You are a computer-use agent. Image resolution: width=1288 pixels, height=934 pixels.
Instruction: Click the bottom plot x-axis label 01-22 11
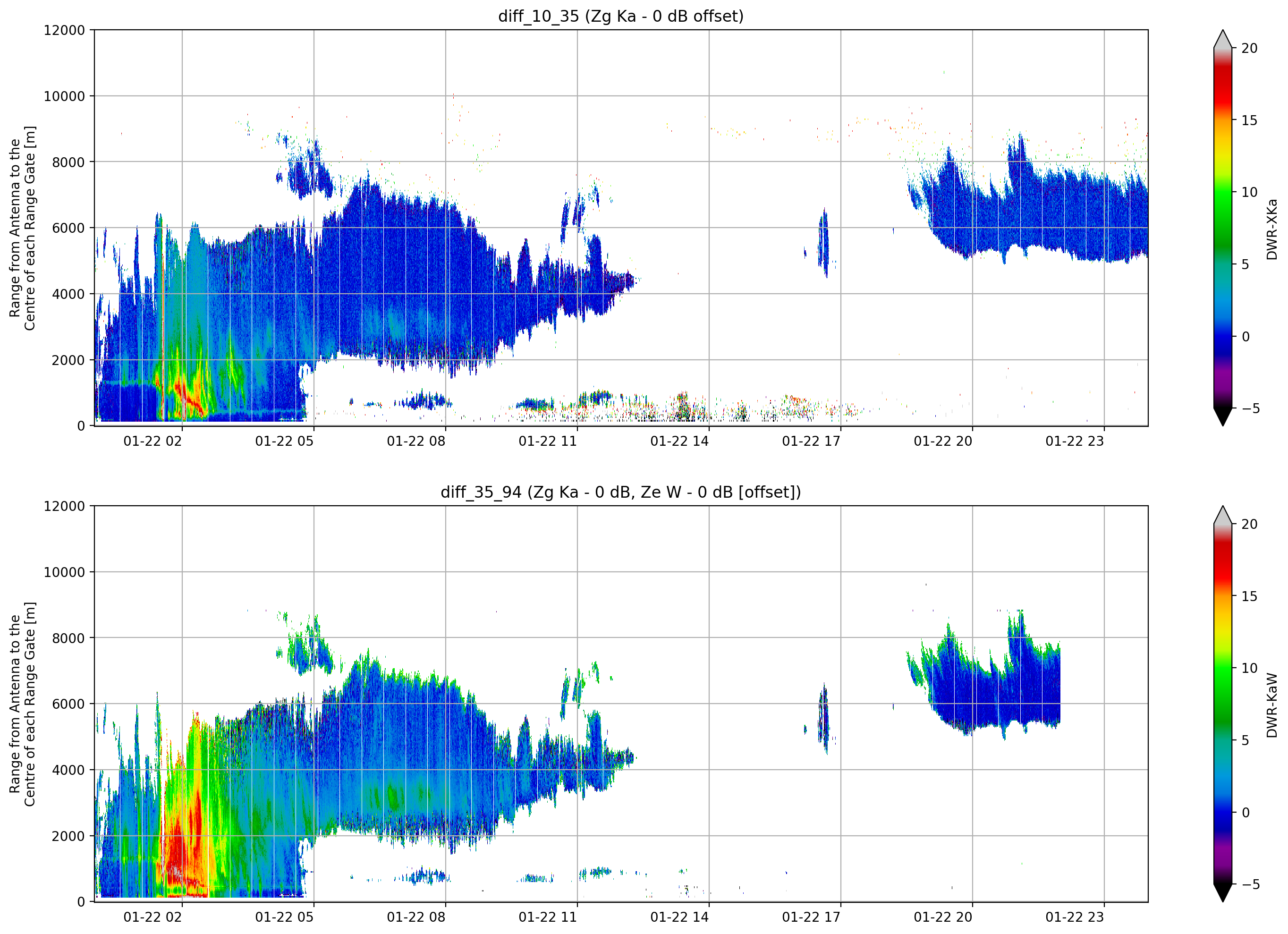pyautogui.click(x=548, y=917)
